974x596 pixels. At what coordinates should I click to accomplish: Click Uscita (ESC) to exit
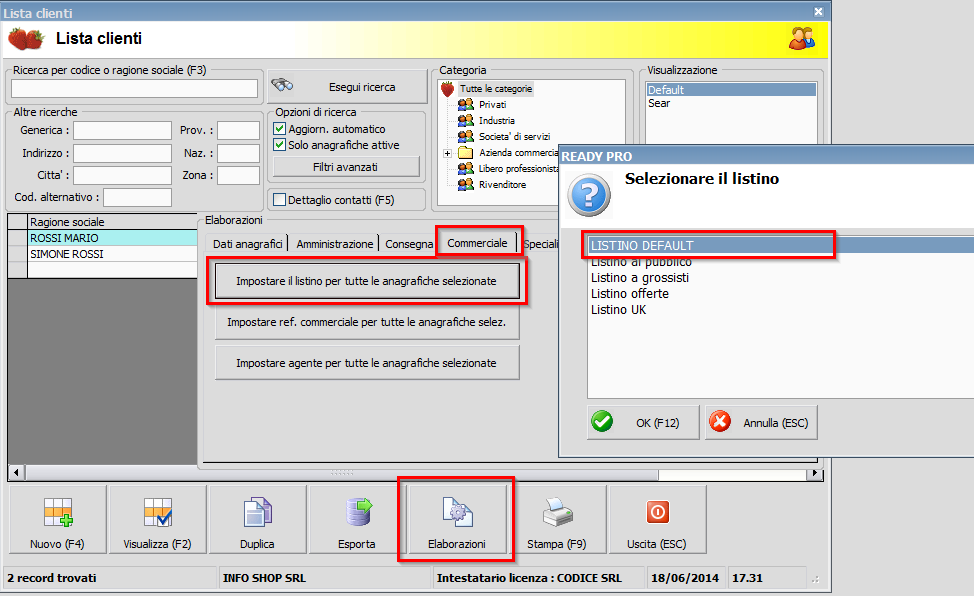click(657, 520)
